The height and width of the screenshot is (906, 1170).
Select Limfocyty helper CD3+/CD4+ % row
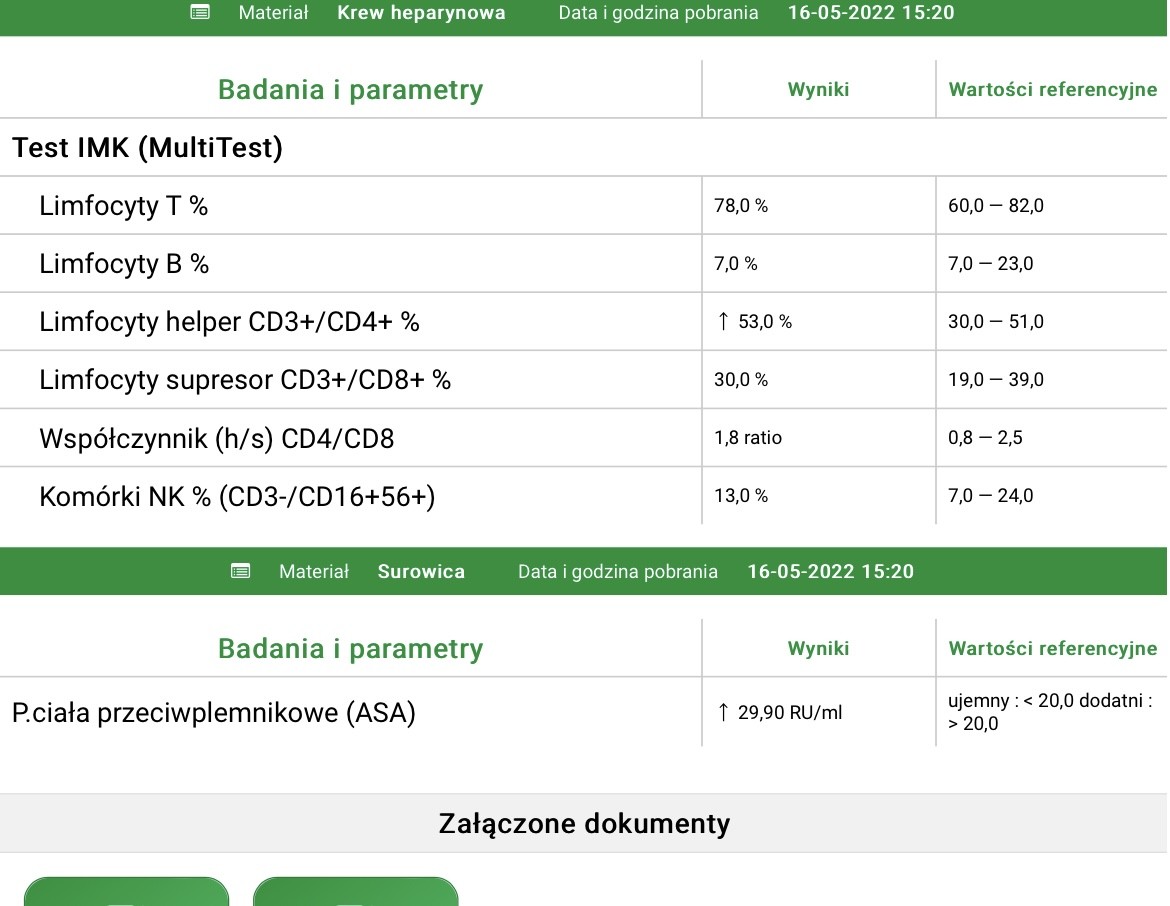[229, 322]
